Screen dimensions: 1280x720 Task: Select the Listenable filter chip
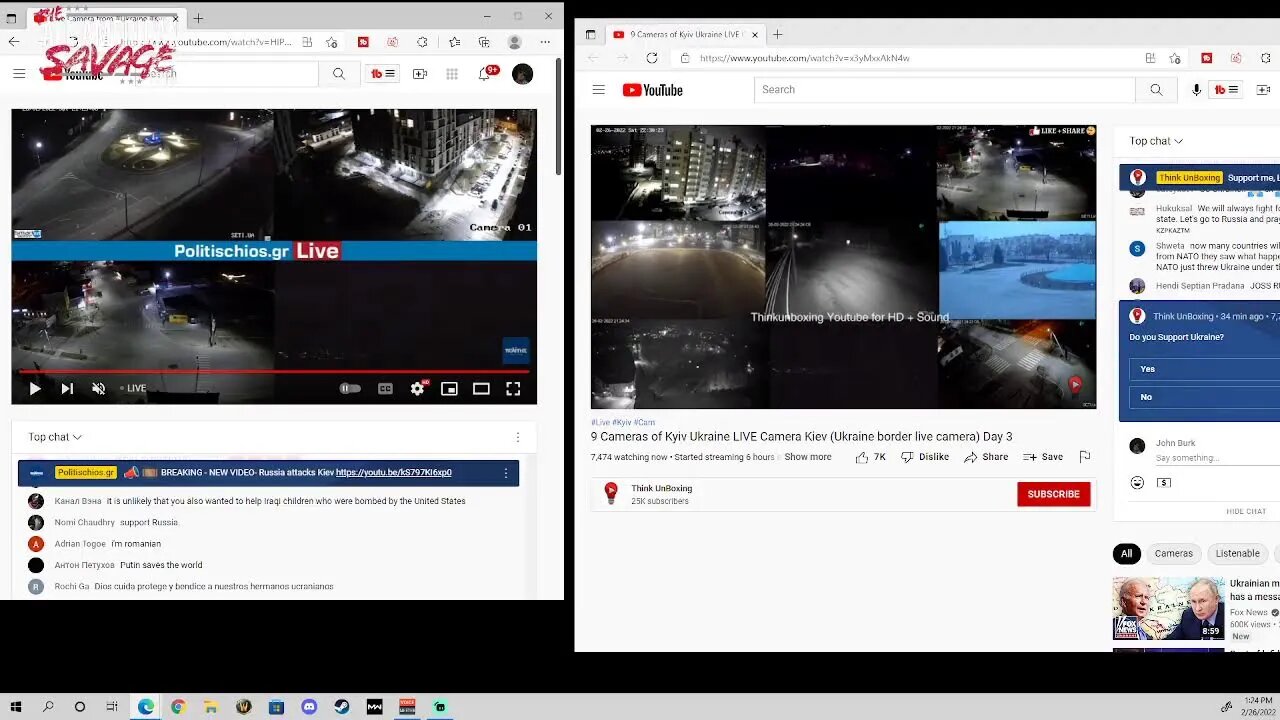click(1238, 554)
